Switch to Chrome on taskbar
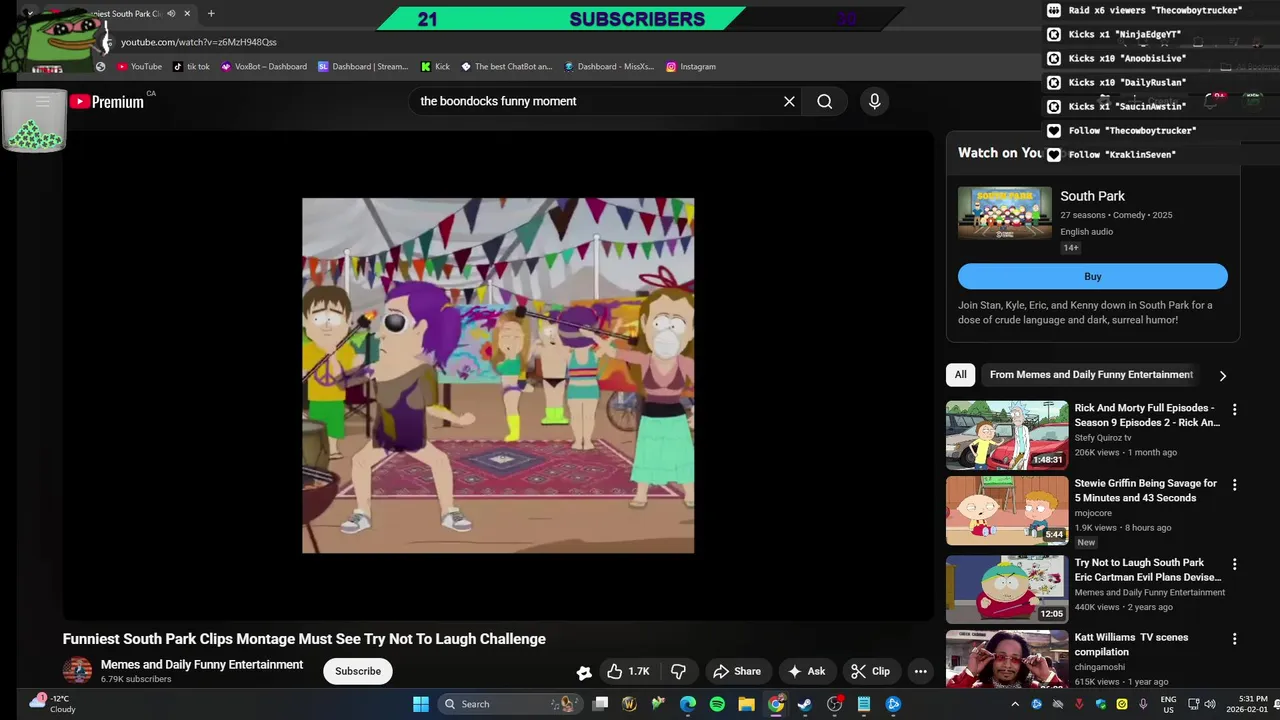The width and height of the screenshot is (1280, 720). click(x=776, y=704)
